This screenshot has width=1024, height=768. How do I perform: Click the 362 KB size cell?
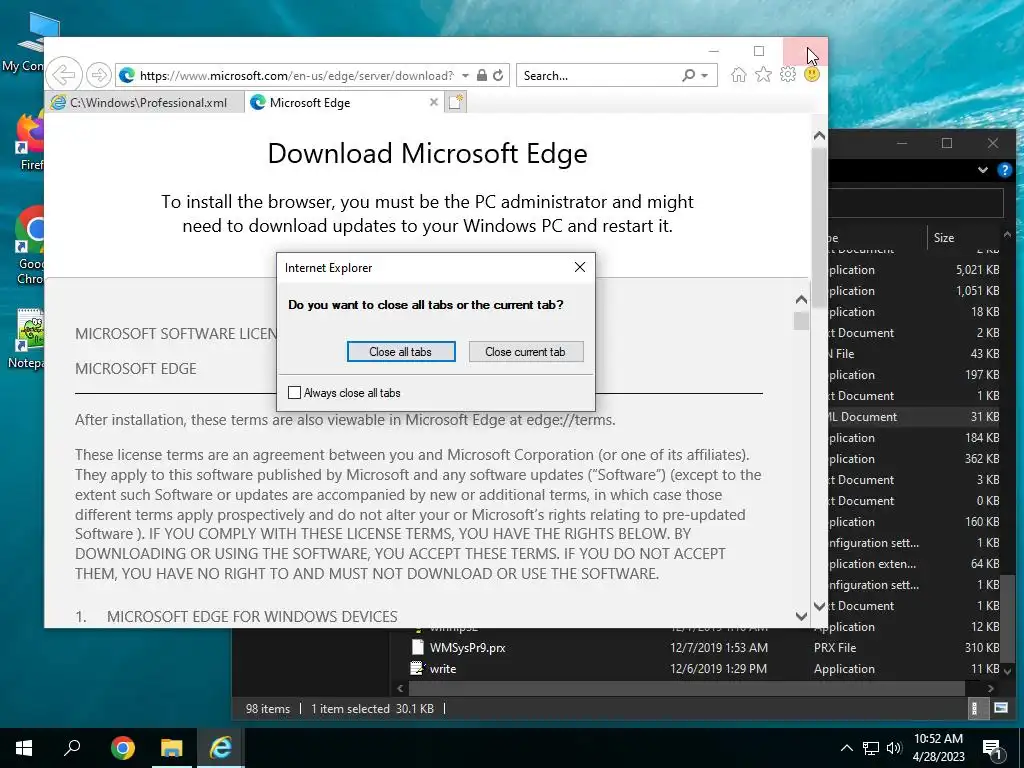point(982,458)
